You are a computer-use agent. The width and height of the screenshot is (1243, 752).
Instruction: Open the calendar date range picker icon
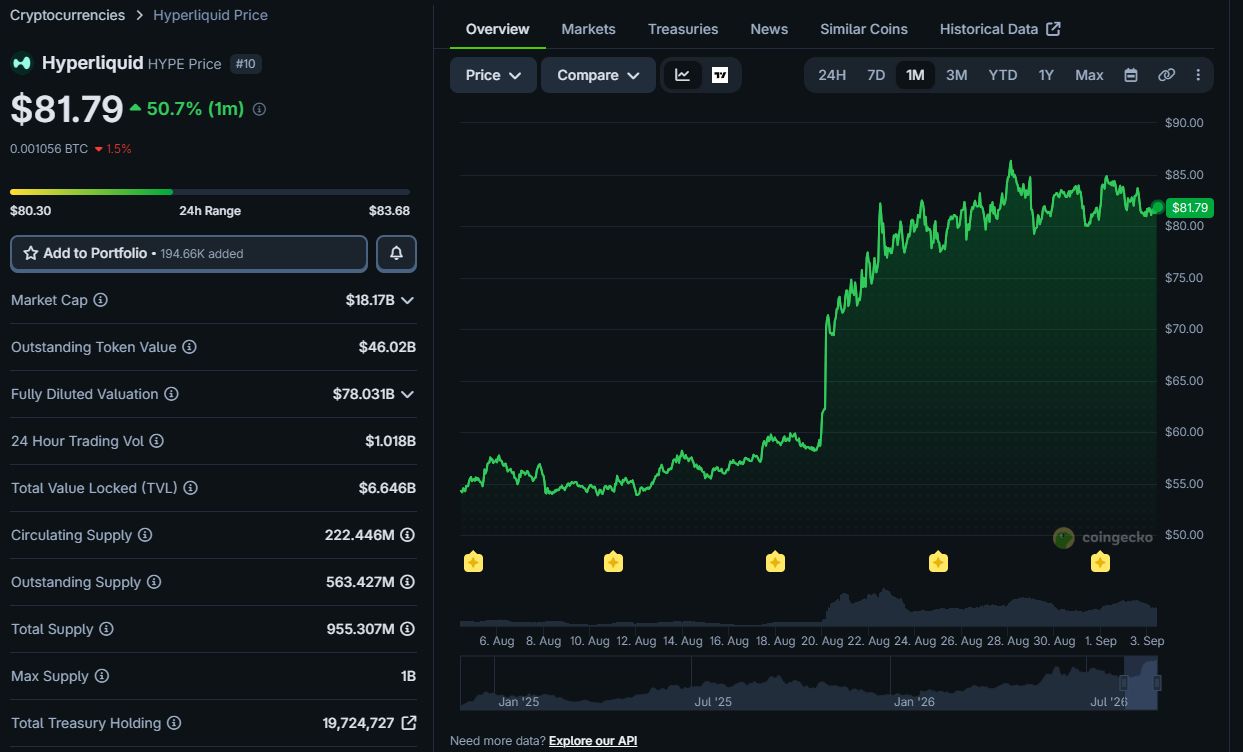[1131, 75]
